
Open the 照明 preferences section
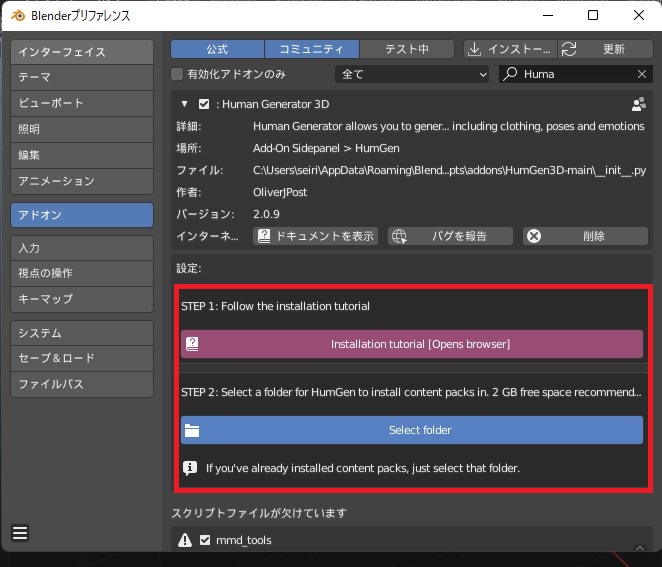click(82, 129)
